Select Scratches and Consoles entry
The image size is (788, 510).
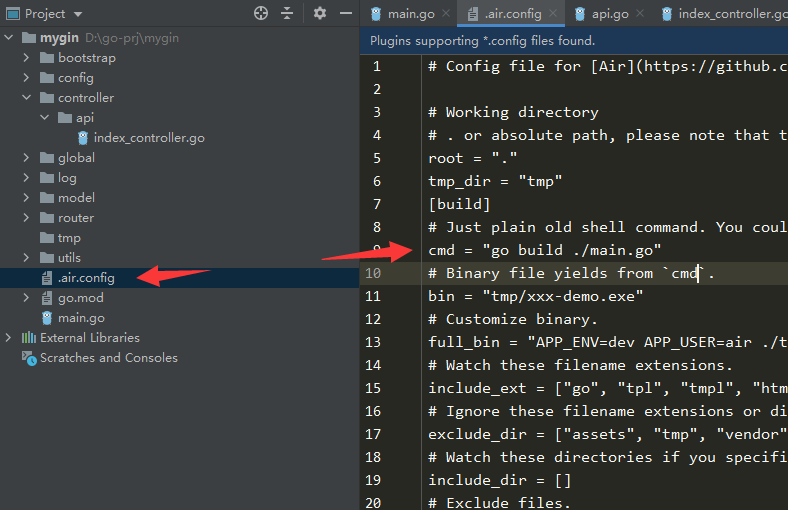pyautogui.click(x=109, y=358)
